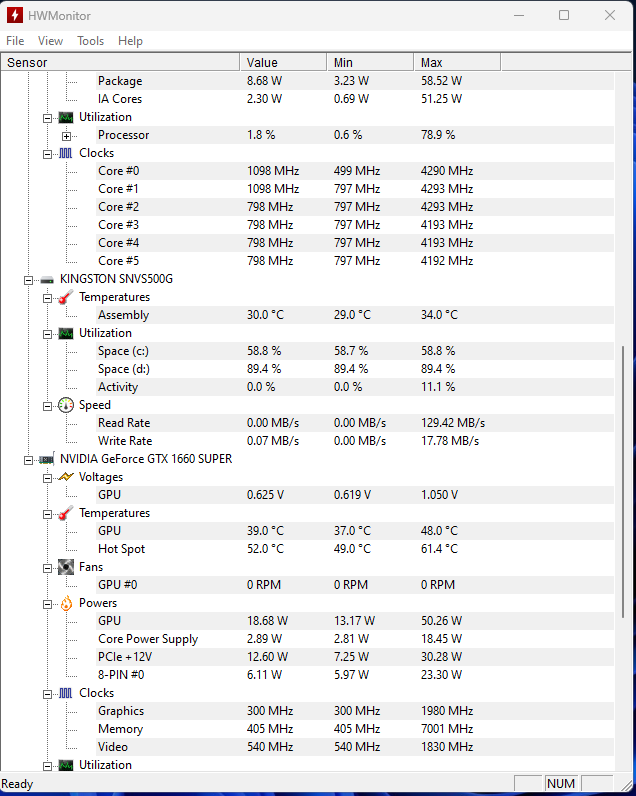Click the Speed gauge icon
Image resolution: width=636 pixels, height=796 pixels.
pyautogui.click(x=66, y=405)
